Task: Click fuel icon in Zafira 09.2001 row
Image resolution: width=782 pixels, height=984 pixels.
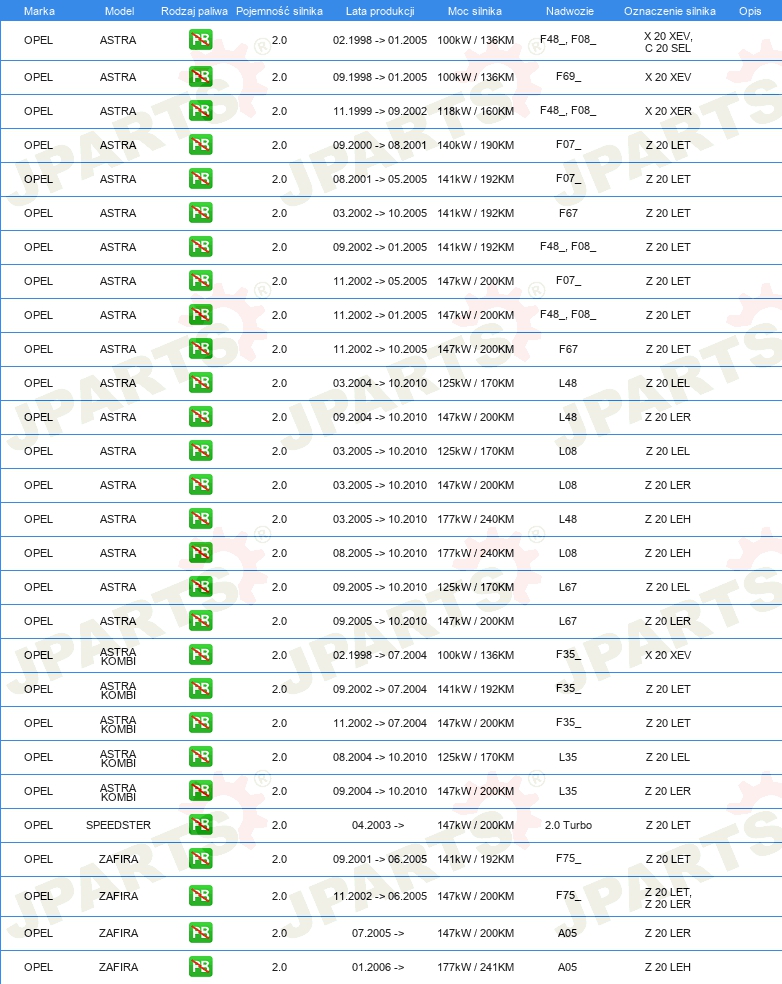Action: [x=201, y=858]
